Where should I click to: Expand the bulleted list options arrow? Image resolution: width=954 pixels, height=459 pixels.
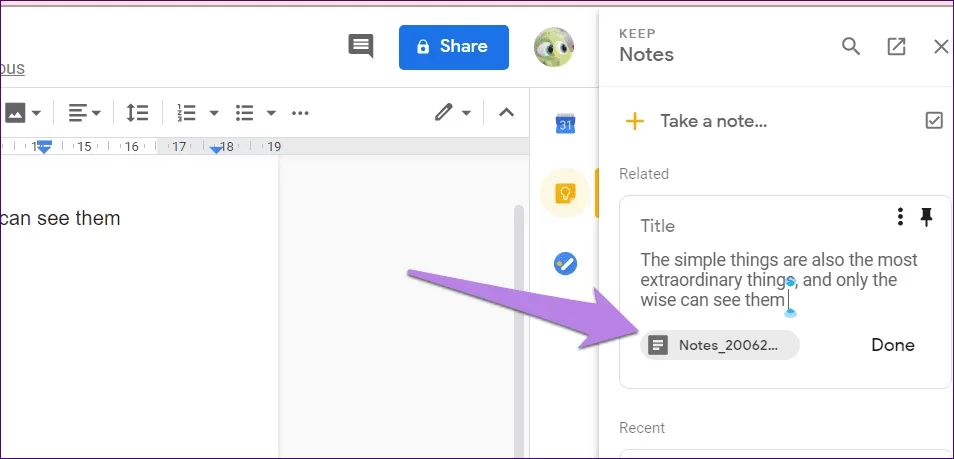click(271, 113)
